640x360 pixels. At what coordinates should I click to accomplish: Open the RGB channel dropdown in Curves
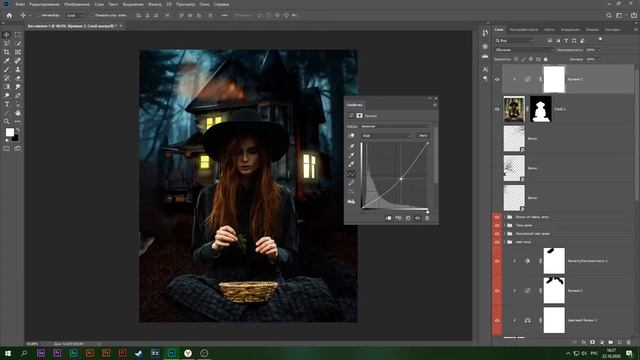[387, 136]
